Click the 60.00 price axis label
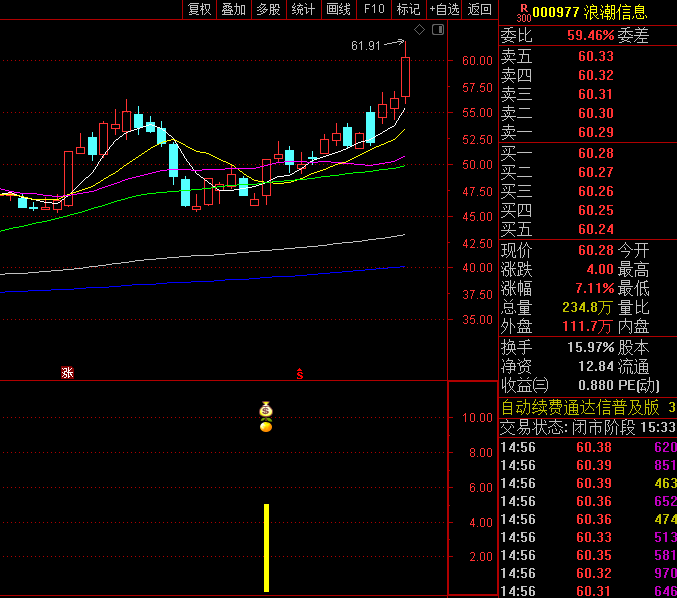 (x=477, y=60)
